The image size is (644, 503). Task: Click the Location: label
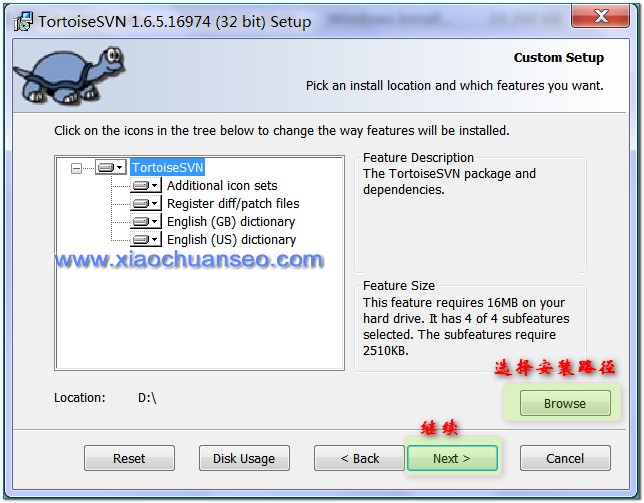(80, 397)
